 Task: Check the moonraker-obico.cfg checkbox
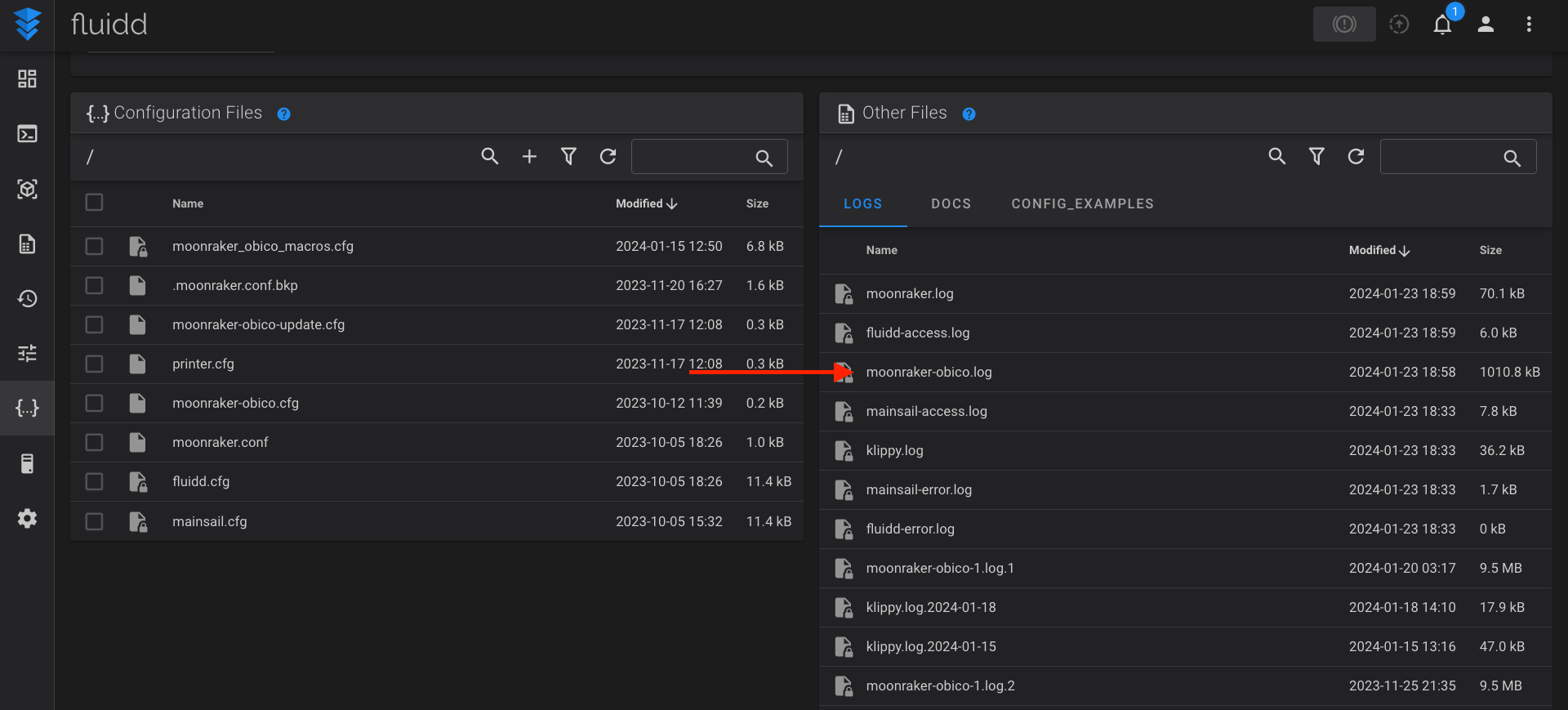tap(94, 403)
